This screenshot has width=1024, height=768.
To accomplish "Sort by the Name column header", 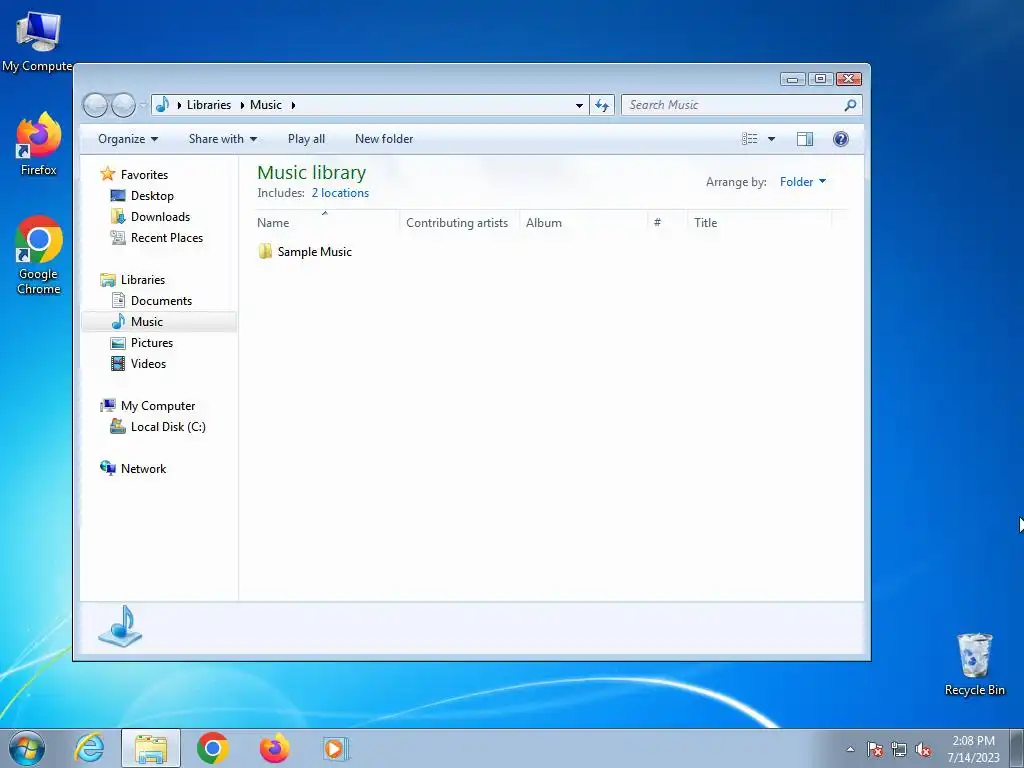I will pos(327,223).
